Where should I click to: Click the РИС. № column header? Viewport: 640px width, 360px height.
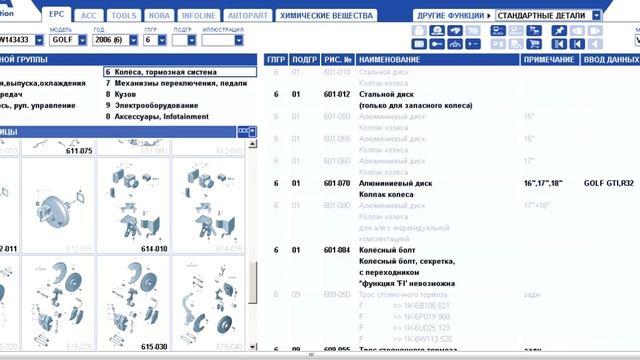coord(338,60)
